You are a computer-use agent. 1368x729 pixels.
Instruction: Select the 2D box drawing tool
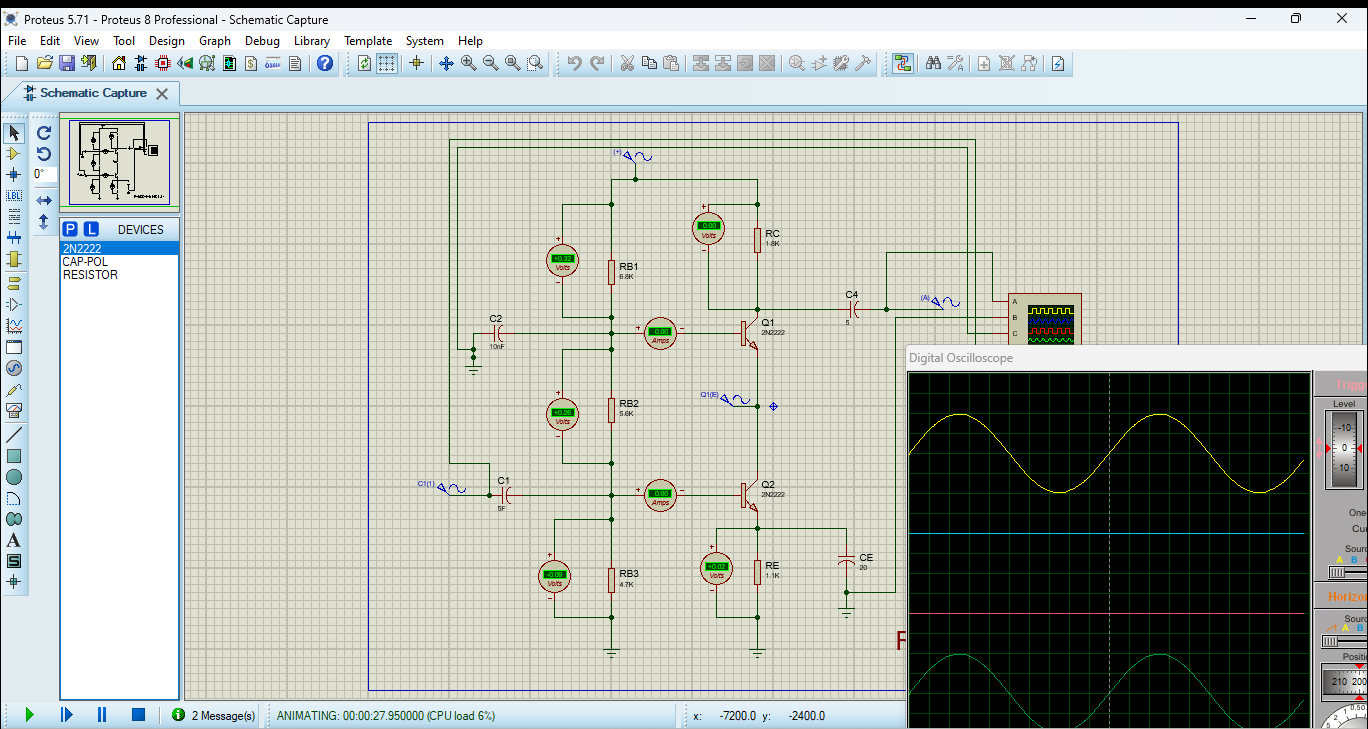pos(14,456)
